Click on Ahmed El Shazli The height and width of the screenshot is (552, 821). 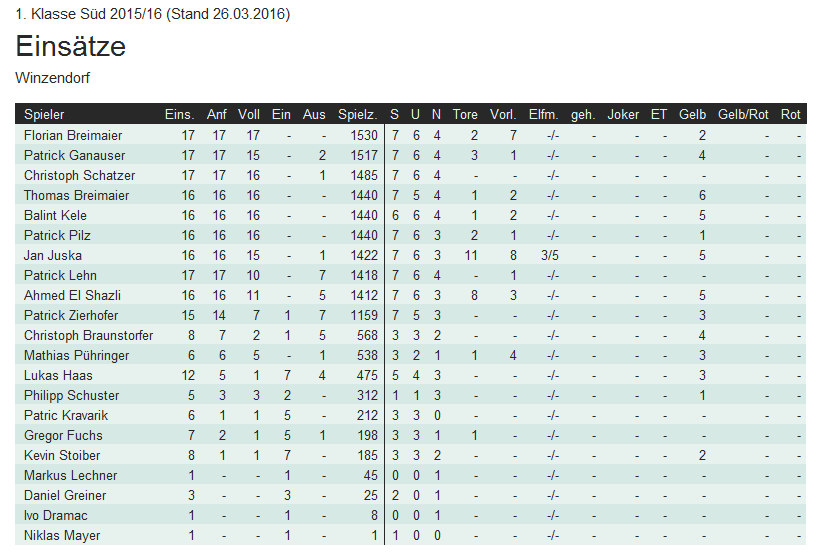click(x=72, y=295)
